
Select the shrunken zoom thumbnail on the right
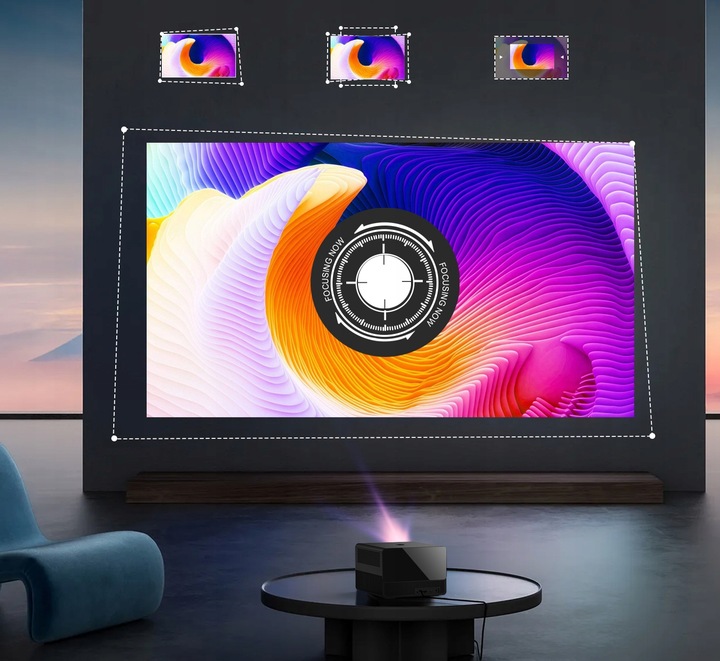531,57
